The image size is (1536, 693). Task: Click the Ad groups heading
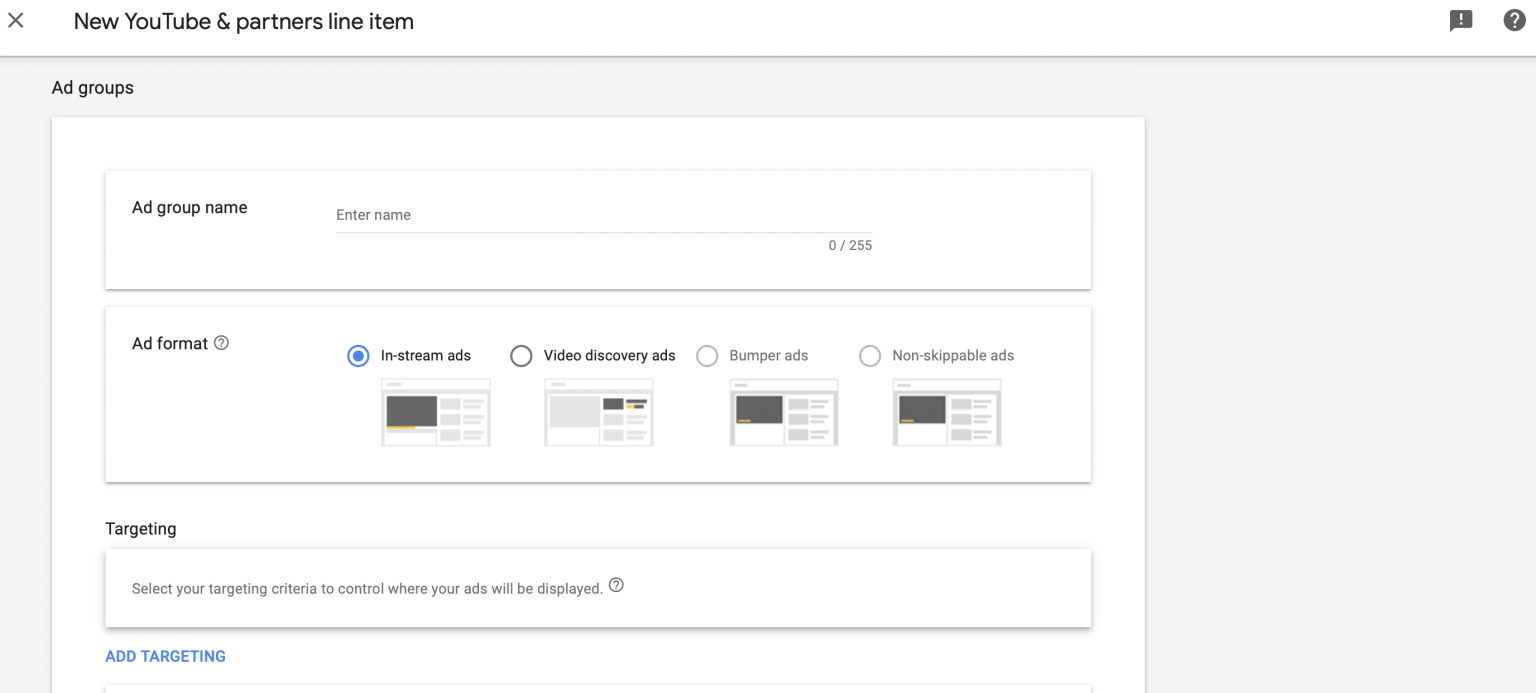(92, 87)
